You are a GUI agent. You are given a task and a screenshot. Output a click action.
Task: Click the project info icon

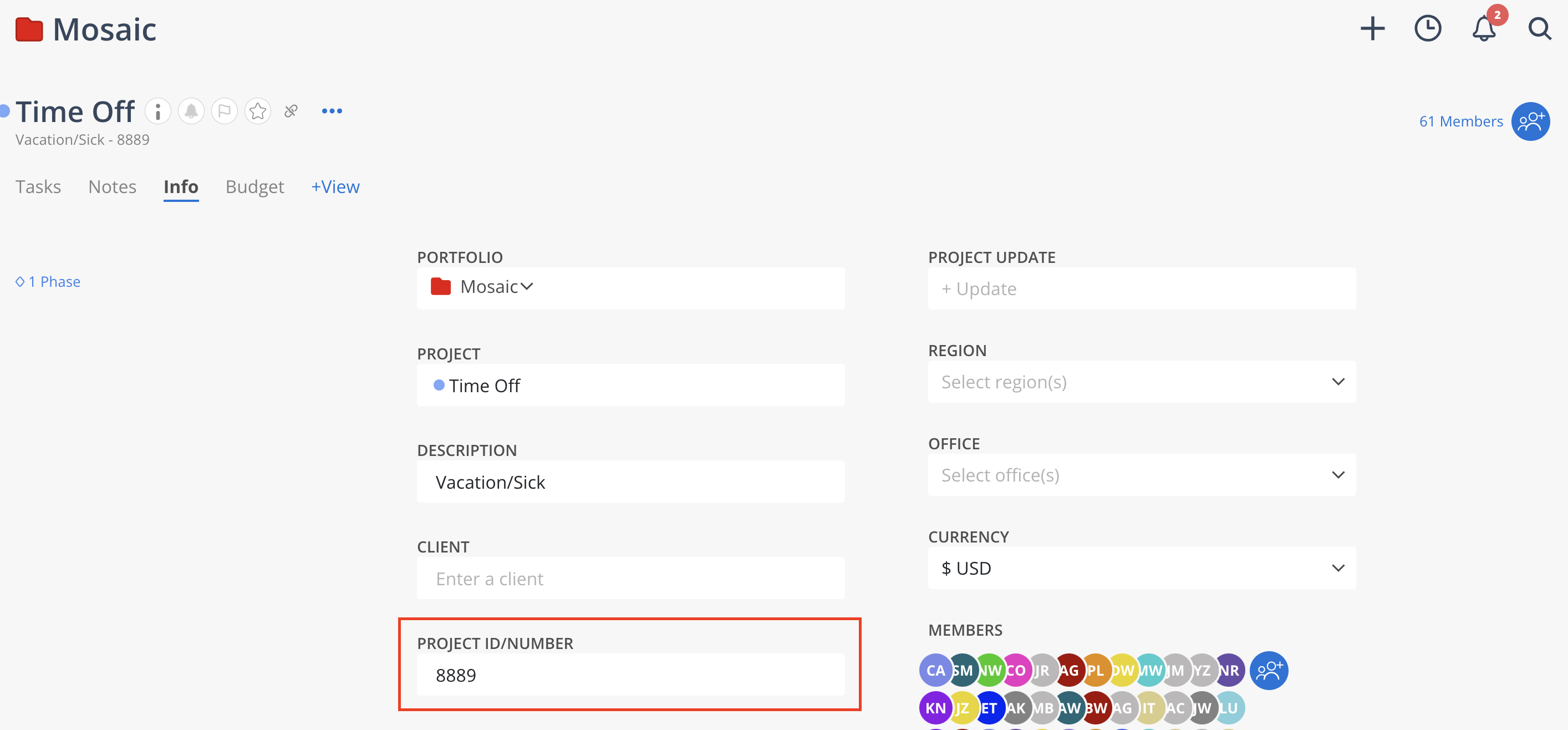[157, 111]
